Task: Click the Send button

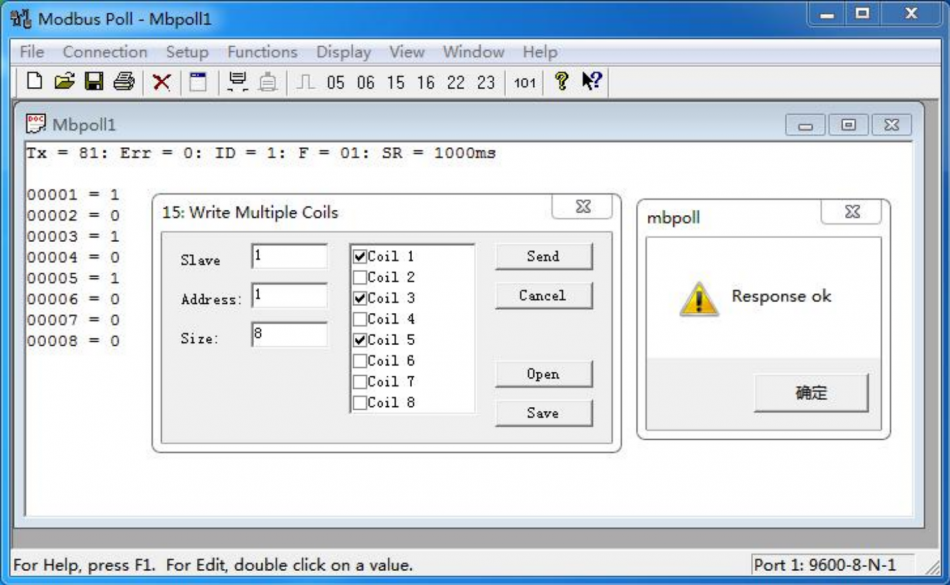Action: click(543, 257)
